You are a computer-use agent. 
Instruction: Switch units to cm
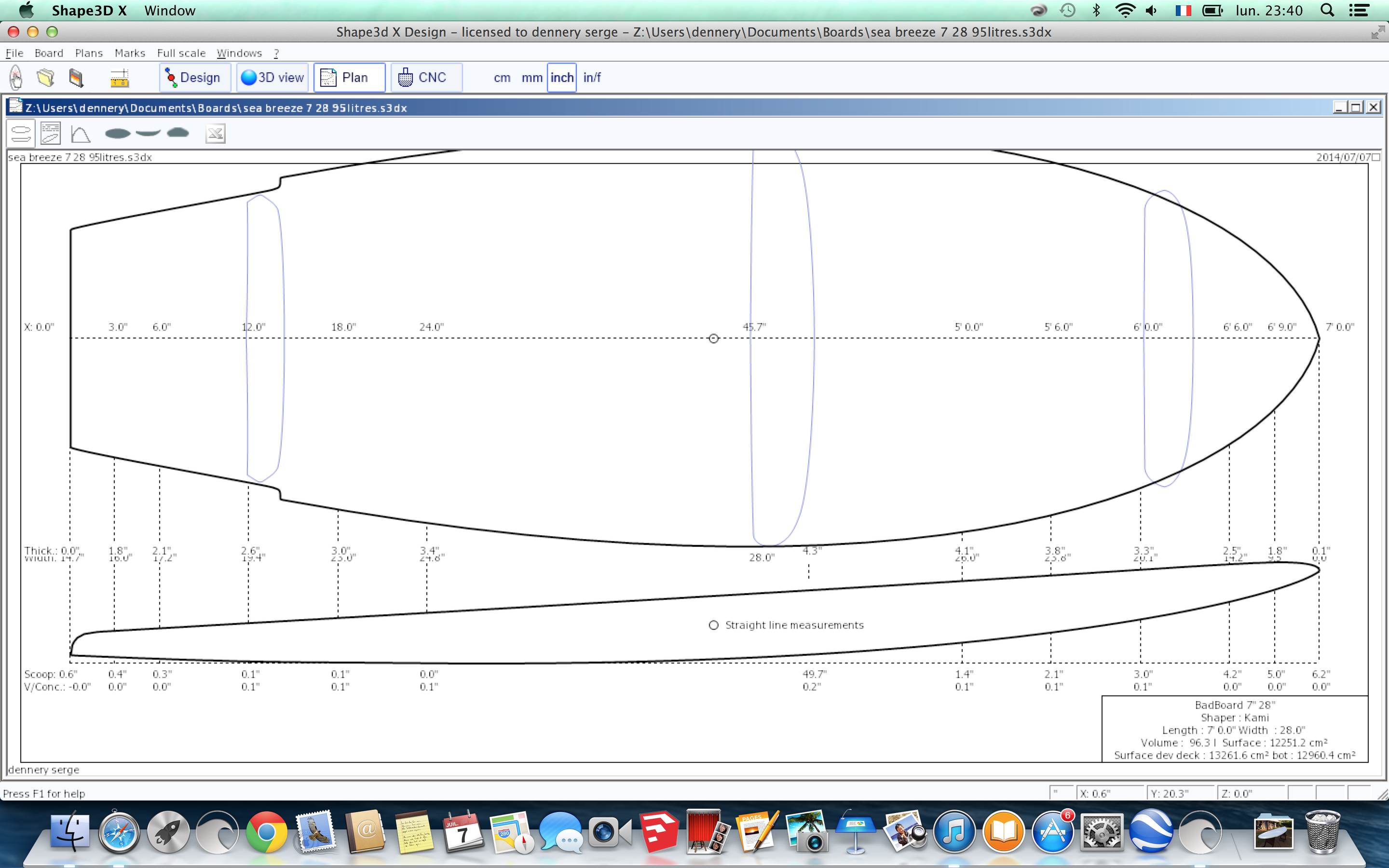(x=502, y=78)
